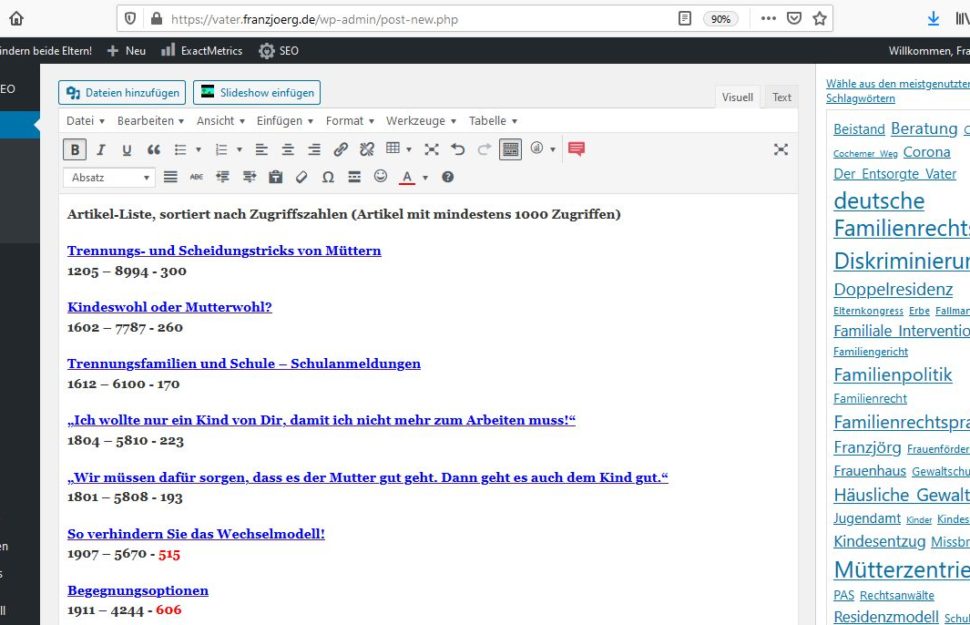970x625 pixels.
Task: Open the Einfügen menu
Action: pos(285,121)
